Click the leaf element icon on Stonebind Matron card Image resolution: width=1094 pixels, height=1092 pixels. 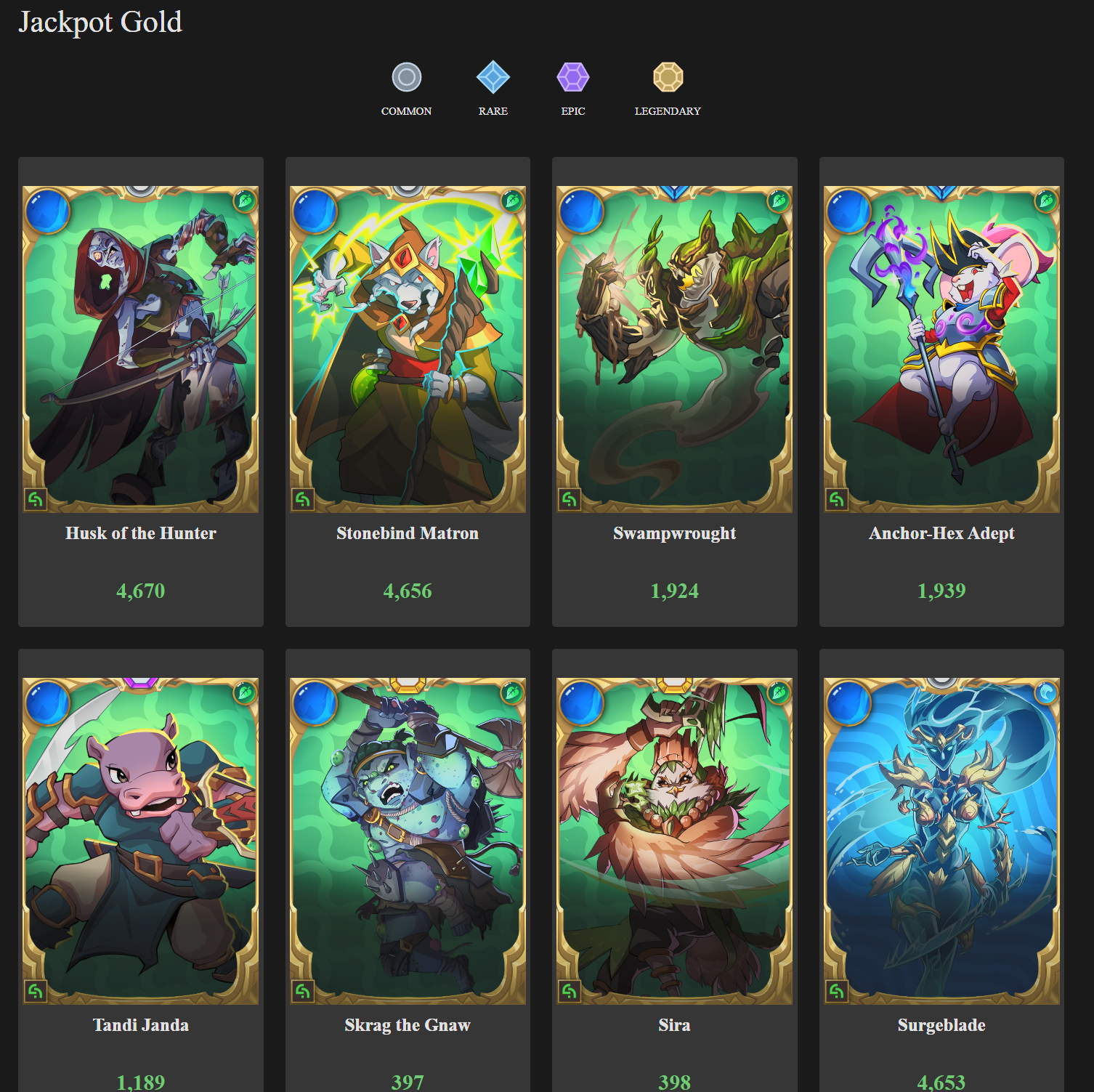pyautogui.click(x=512, y=199)
